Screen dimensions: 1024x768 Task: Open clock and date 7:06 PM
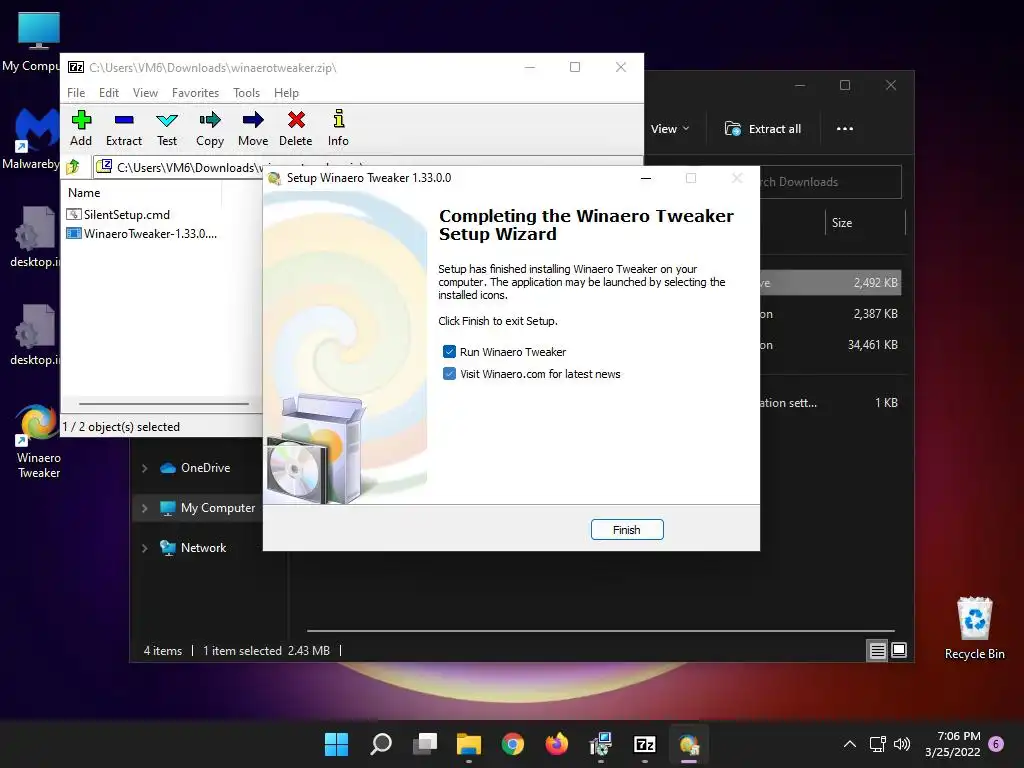coord(953,744)
